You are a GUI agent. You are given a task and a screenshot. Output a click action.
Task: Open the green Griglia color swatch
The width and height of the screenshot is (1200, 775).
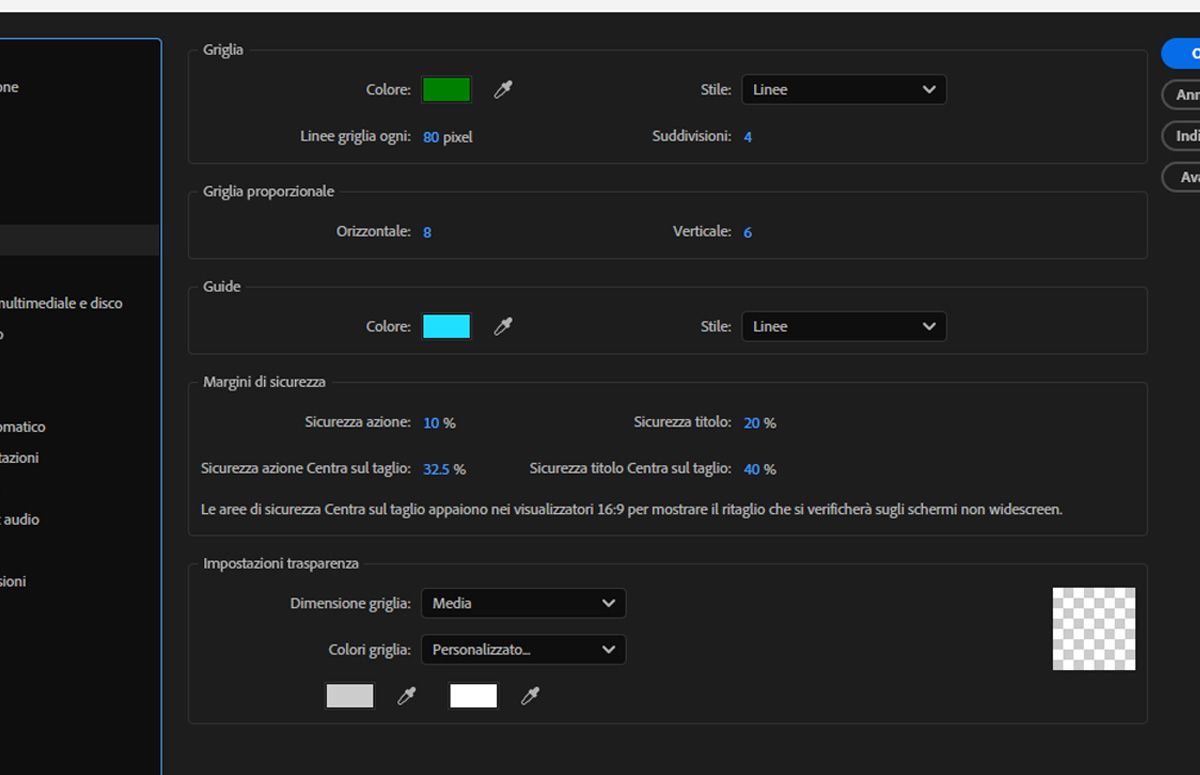[x=446, y=90]
